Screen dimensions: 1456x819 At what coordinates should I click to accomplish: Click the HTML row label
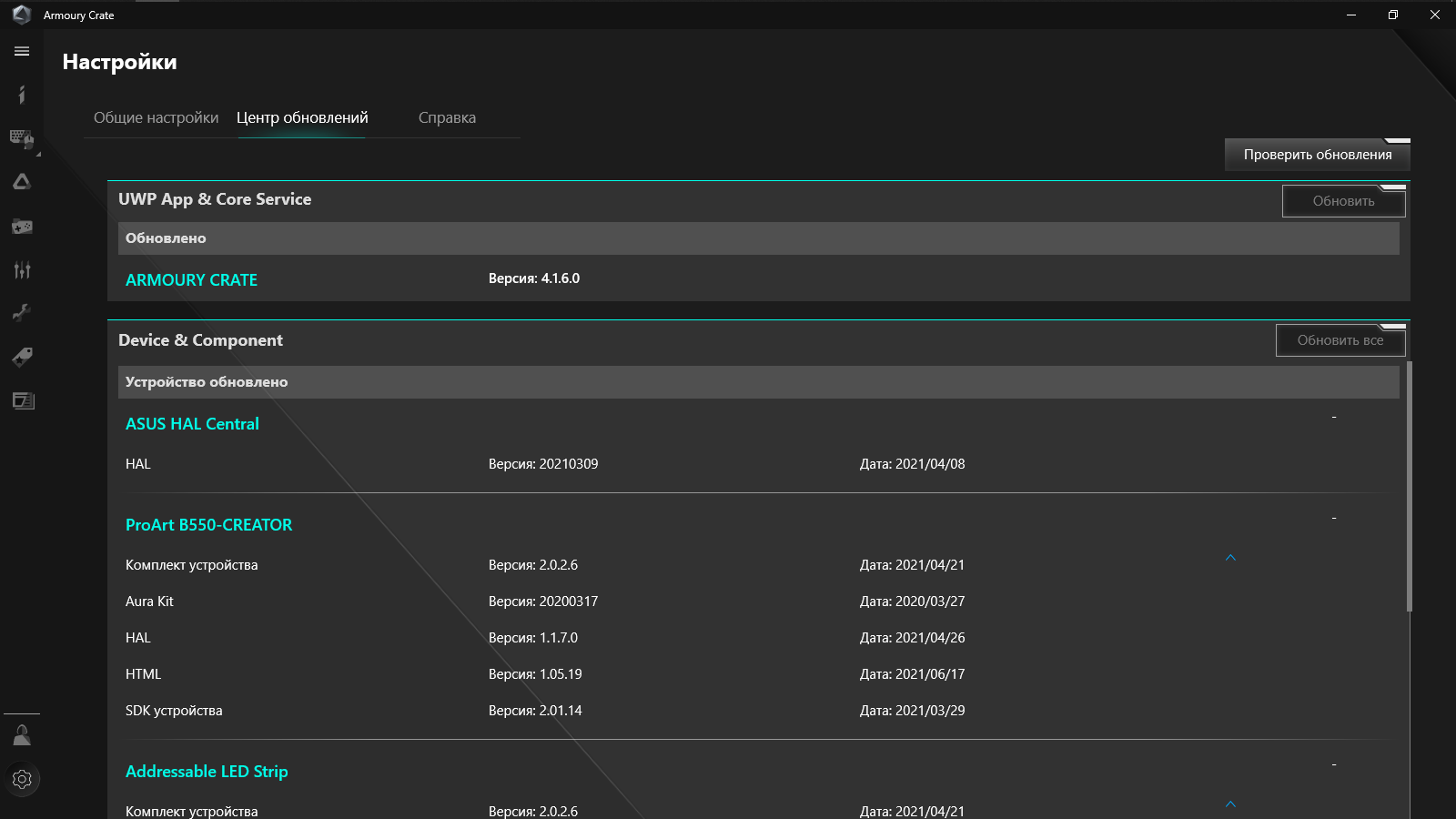coord(143,674)
